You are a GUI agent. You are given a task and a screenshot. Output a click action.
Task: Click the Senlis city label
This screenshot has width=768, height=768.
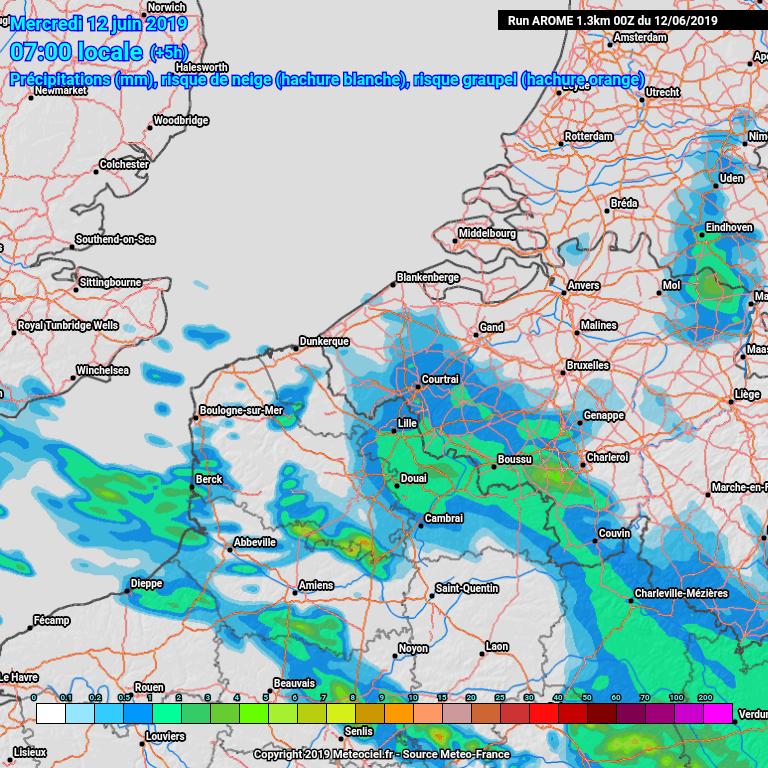pyautogui.click(x=359, y=731)
